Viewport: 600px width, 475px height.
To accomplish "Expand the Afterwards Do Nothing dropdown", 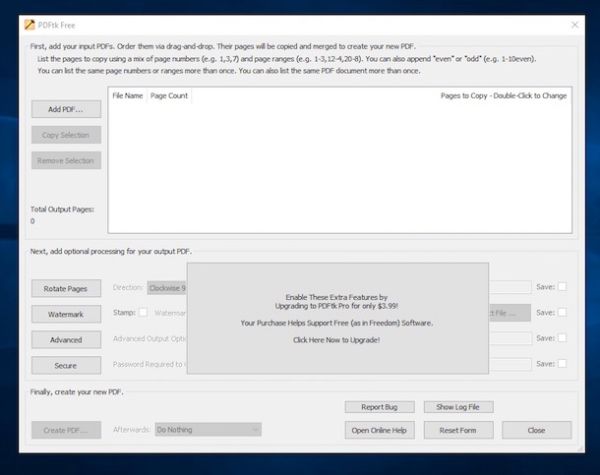I will [x=208, y=430].
